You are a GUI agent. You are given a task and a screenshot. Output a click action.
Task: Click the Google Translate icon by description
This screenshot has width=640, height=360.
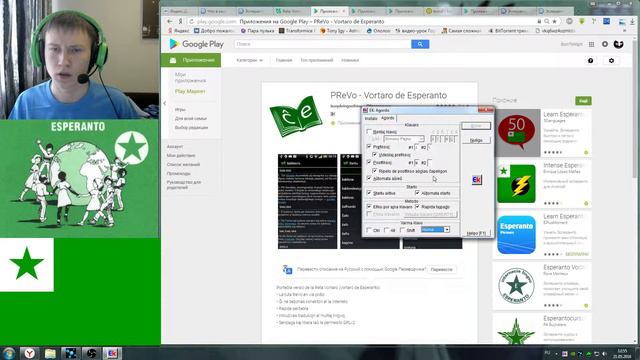point(287,269)
